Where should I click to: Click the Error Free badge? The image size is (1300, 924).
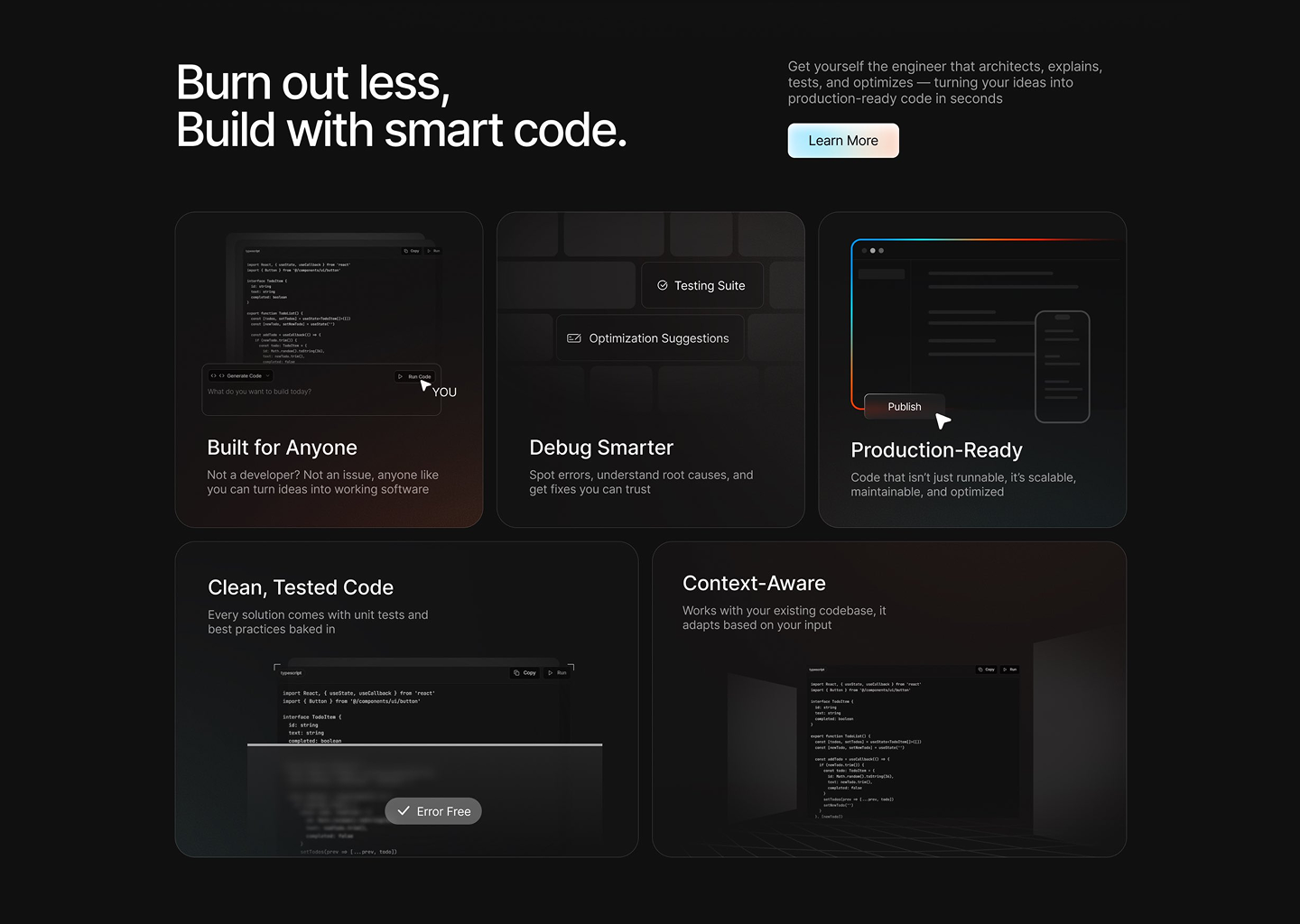[433, 811]
